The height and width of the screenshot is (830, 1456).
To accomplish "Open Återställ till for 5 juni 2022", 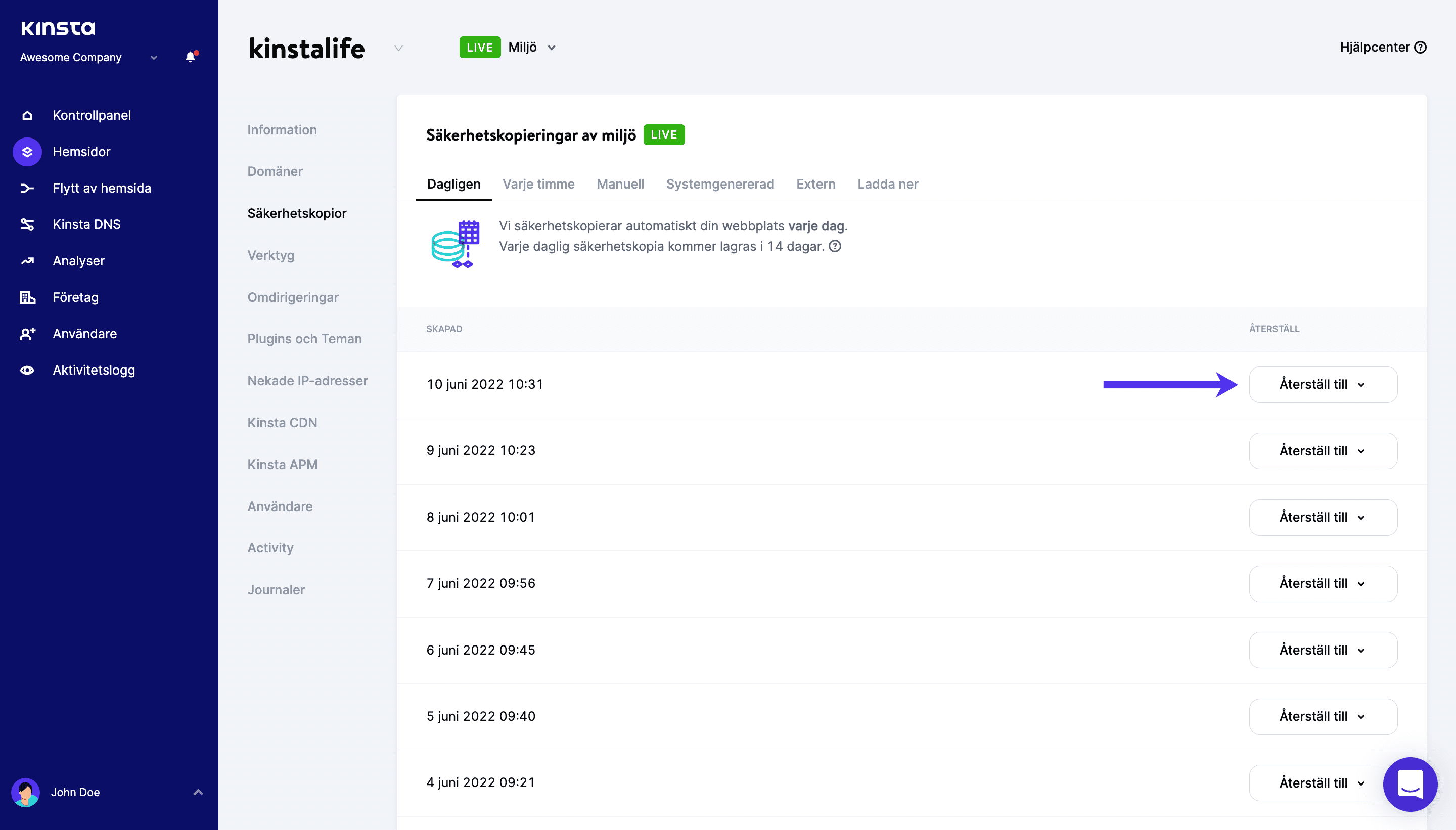I will tap(1323, 716).
